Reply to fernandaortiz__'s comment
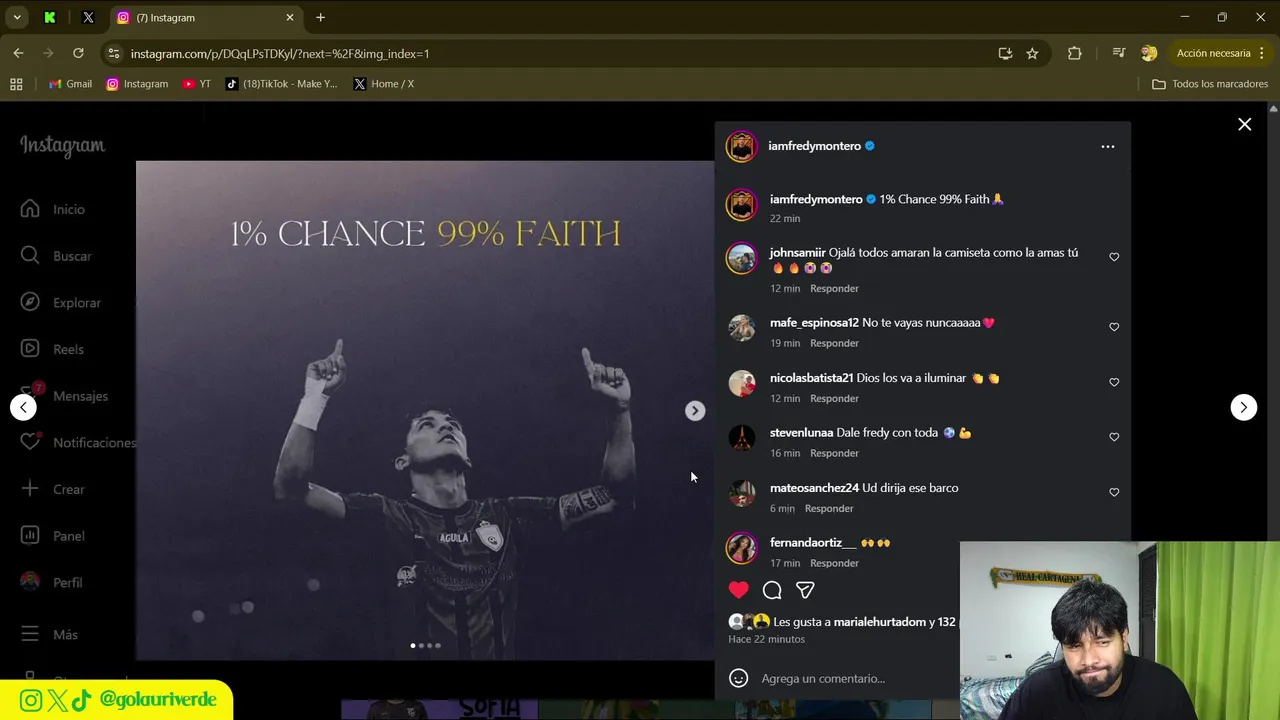This screenshot has width=1280, height=720. (x=834, y=563)
